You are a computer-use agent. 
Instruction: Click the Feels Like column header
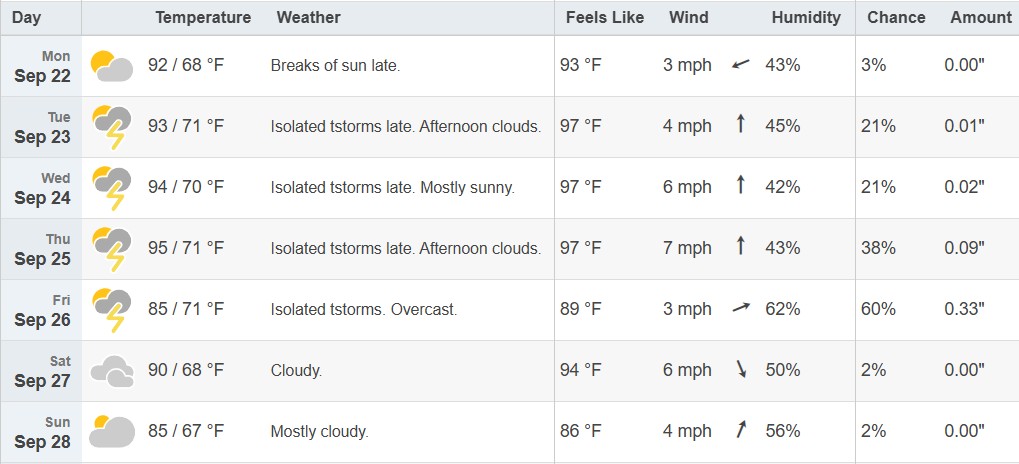pyautogui.click(x=604, y=18)
